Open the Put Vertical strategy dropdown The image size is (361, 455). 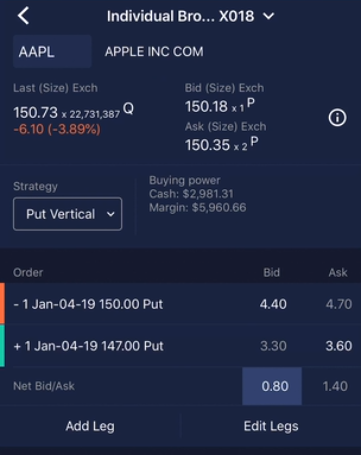coord(68,214)
